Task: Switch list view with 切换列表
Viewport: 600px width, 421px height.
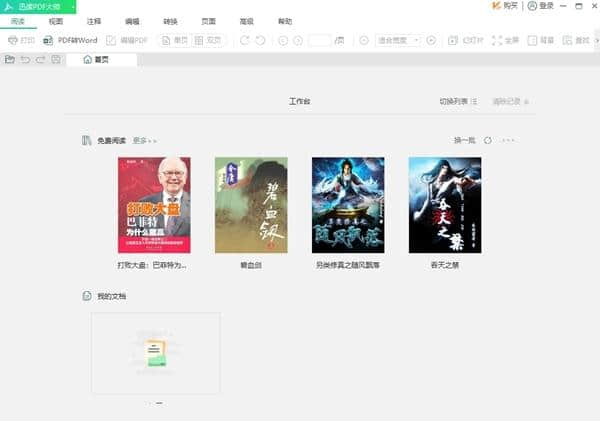Action: [458, 102]
